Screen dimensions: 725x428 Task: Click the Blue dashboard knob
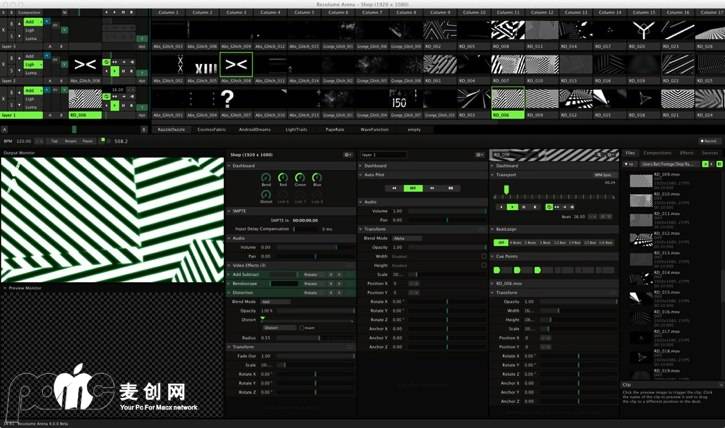coord(317,177)
